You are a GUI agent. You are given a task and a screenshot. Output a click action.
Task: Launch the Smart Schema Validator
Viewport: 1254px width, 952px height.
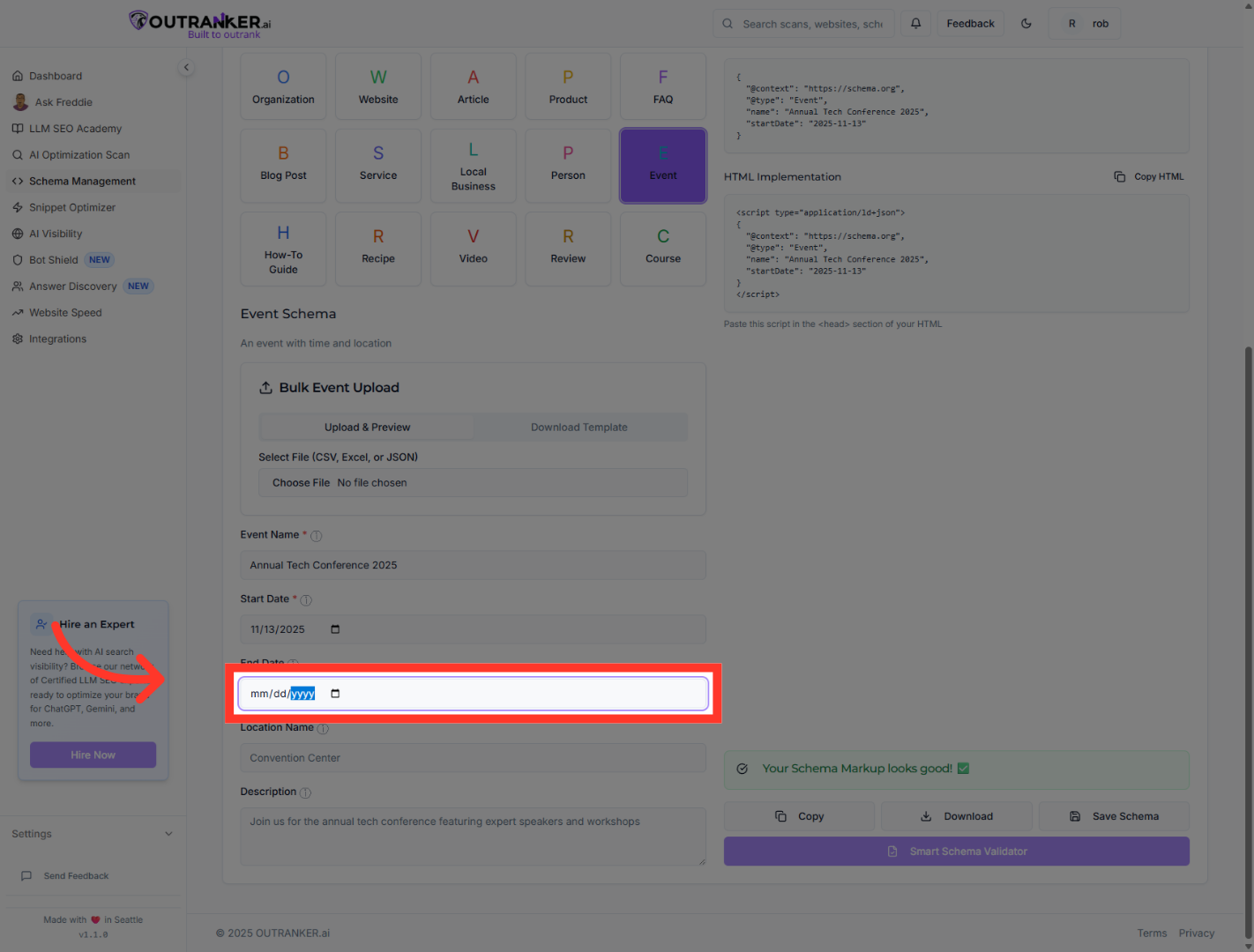pos(957,852)
